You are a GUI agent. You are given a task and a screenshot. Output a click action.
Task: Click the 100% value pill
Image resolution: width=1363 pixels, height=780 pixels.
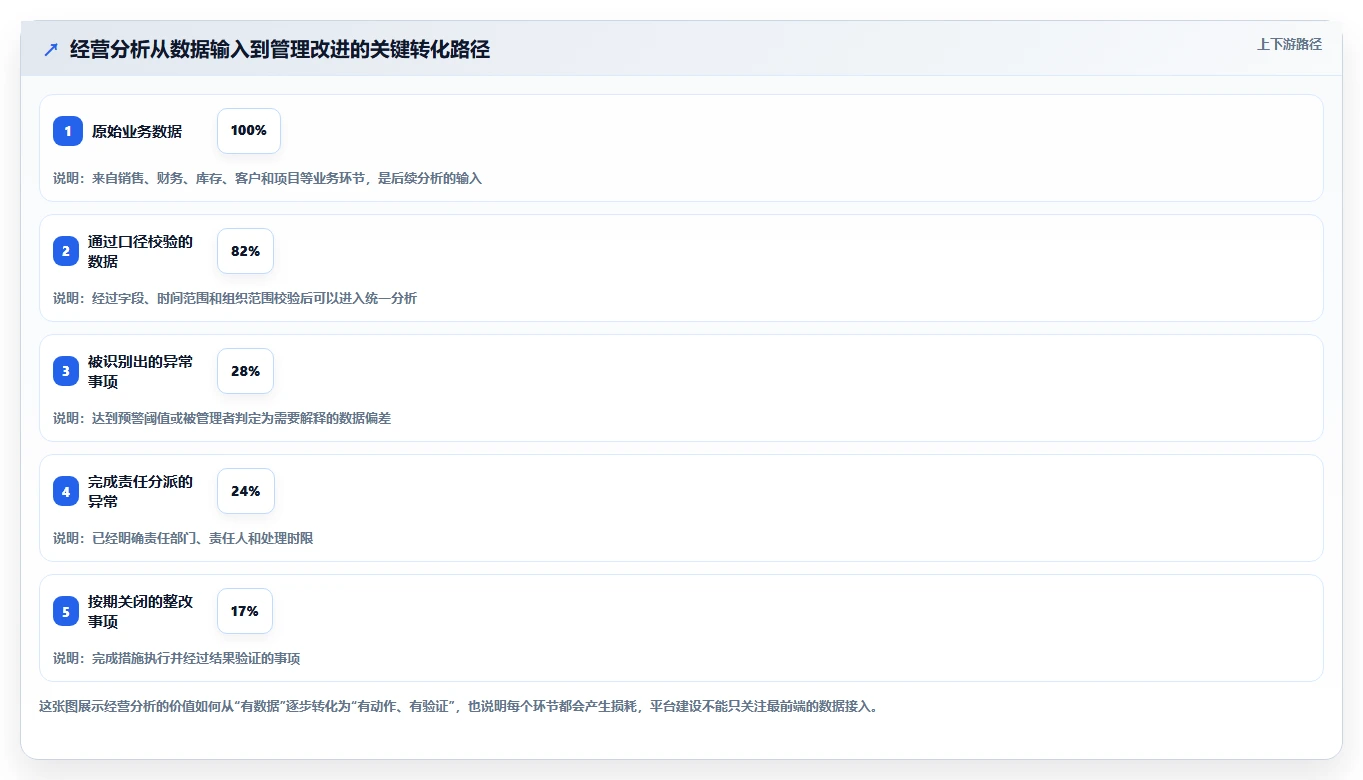pos(249,131)
